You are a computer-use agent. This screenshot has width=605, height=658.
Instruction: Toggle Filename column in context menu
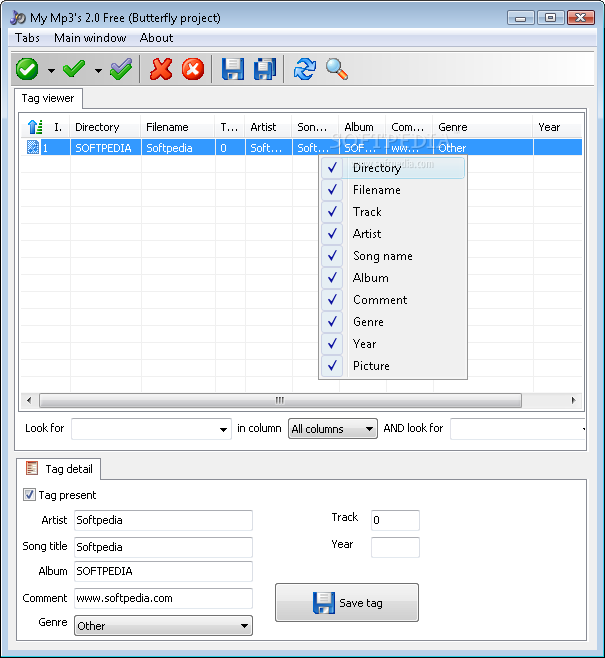coord(393,190)
